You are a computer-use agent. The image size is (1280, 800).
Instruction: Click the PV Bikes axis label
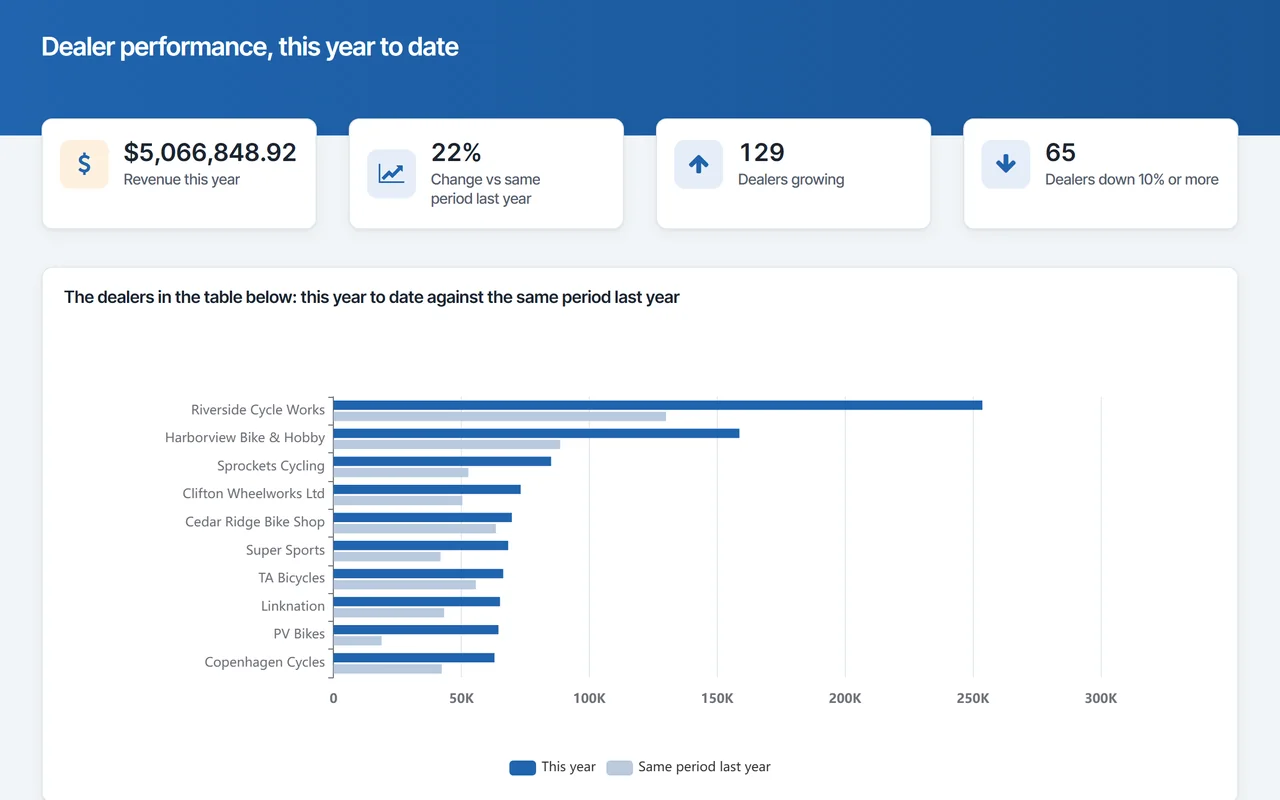[299, 634]
